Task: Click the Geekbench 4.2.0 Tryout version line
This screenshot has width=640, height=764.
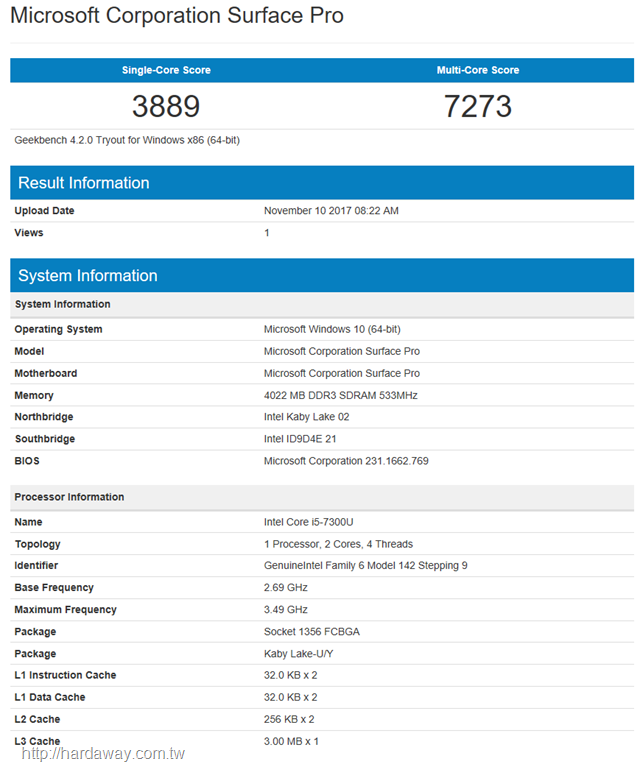Action: 127,140
